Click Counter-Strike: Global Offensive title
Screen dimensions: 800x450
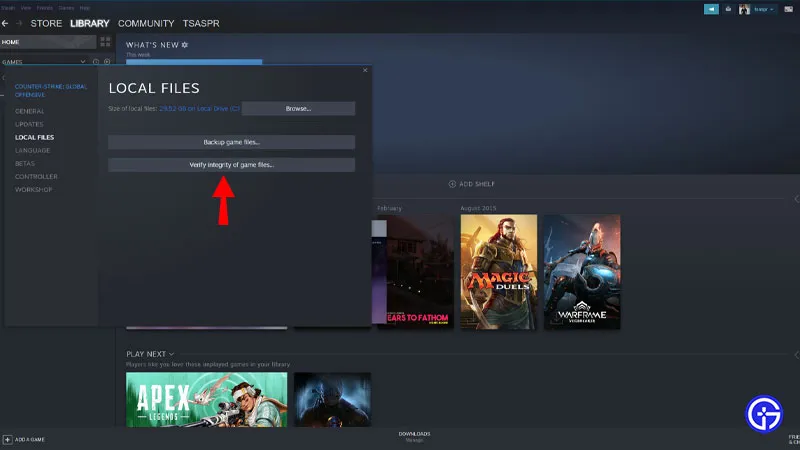coord(51,91)
